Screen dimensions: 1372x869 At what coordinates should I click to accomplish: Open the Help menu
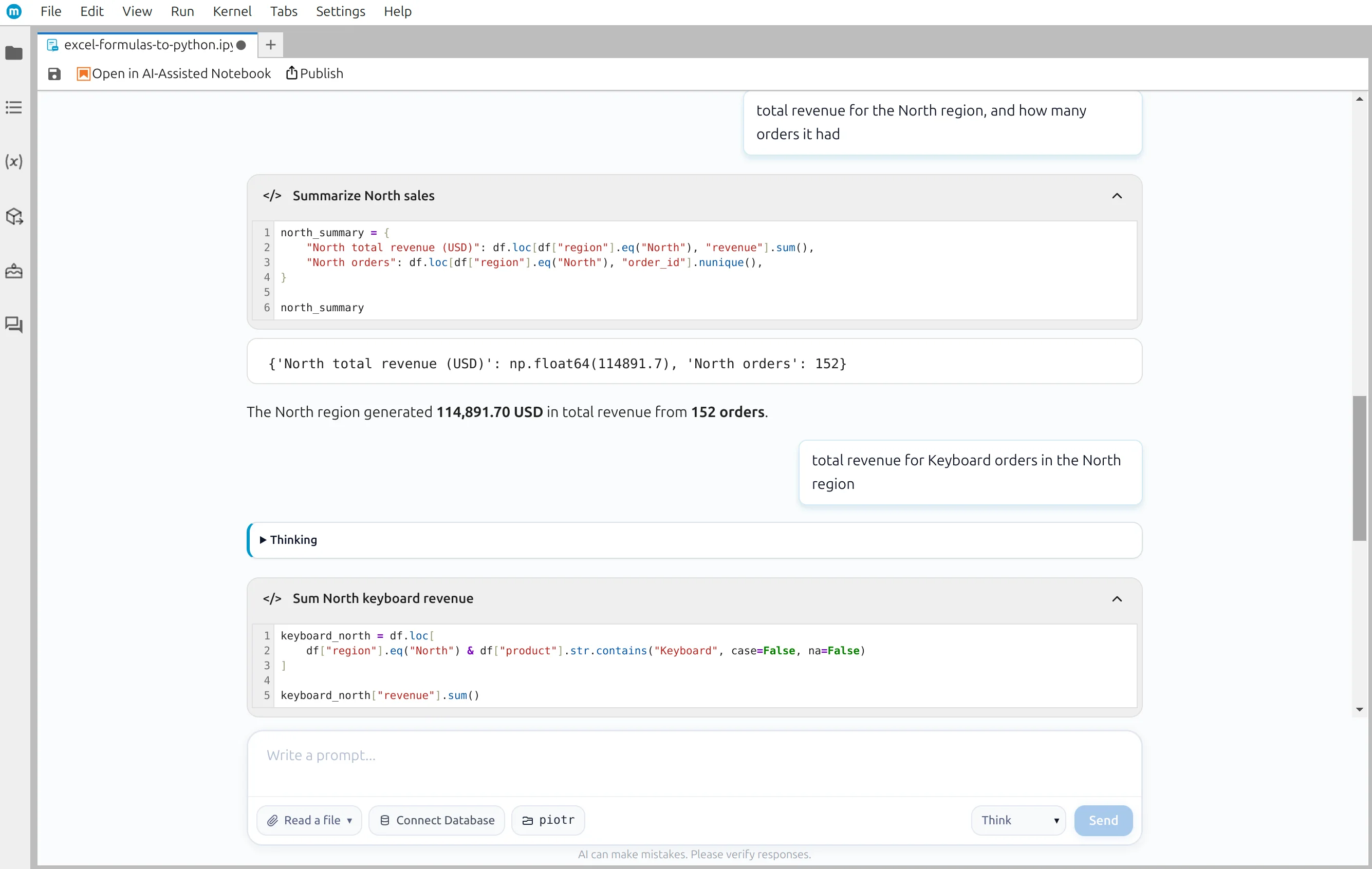398,11
